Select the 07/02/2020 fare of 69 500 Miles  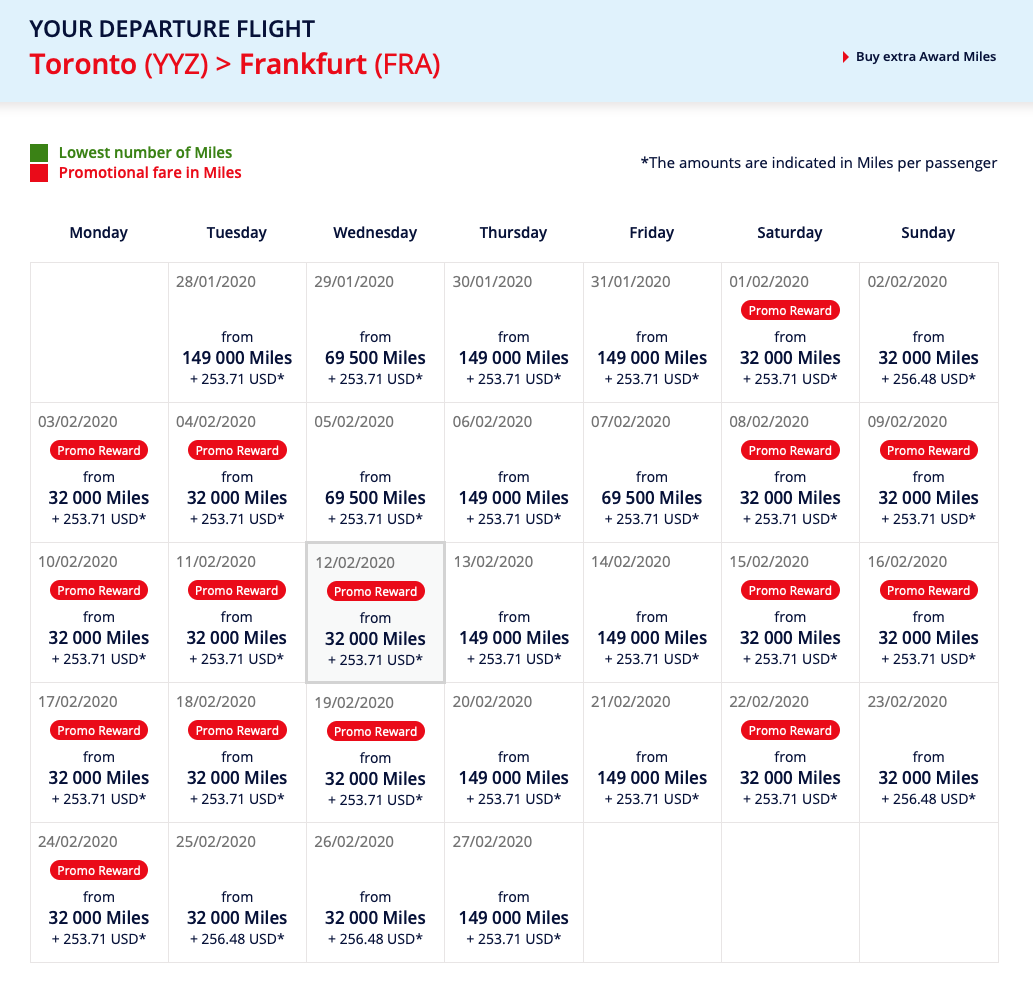[651, 497]
